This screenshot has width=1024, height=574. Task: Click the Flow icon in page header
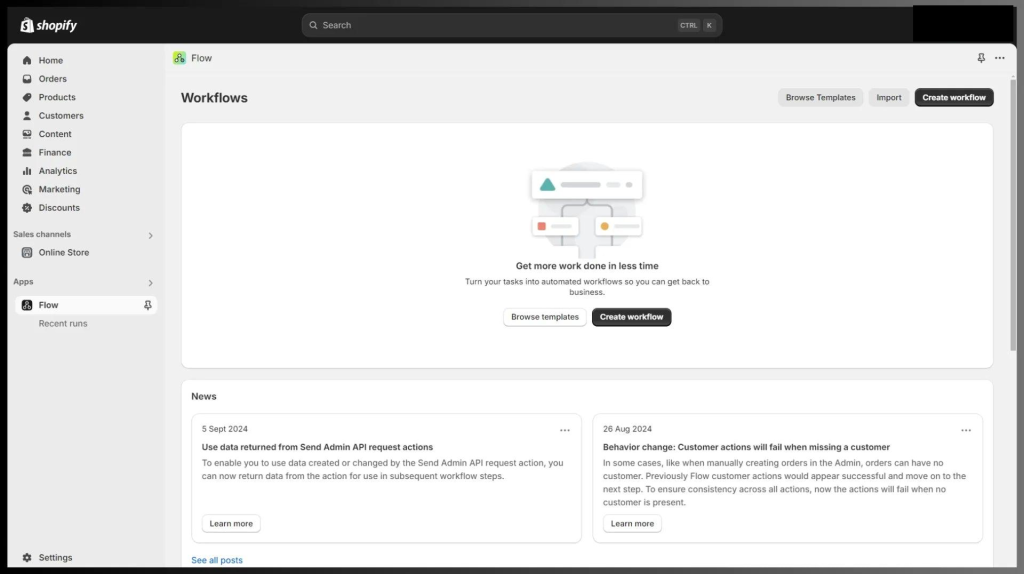tap(180, 58)
